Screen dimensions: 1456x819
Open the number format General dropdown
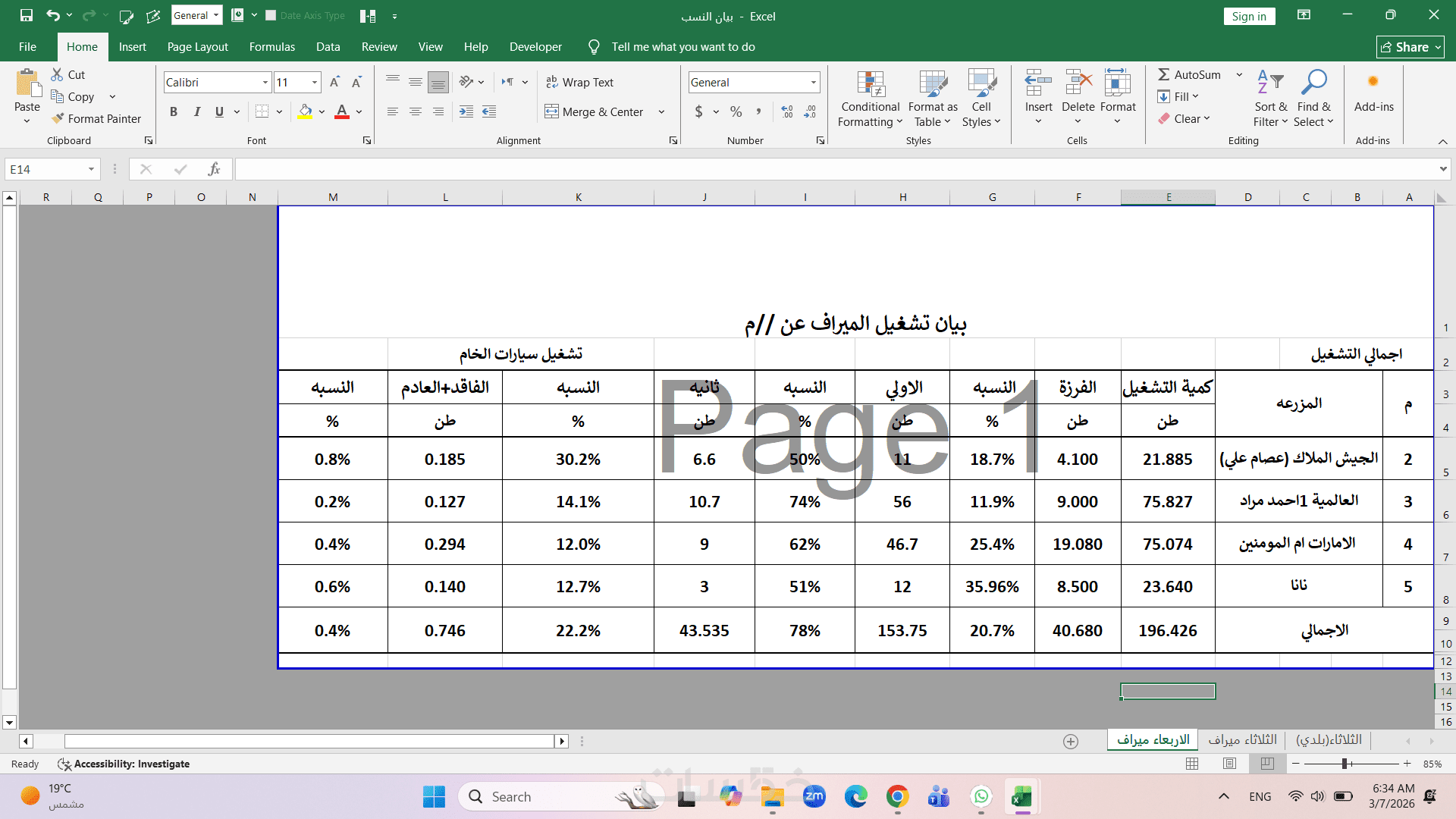click(x=813, y=82)
